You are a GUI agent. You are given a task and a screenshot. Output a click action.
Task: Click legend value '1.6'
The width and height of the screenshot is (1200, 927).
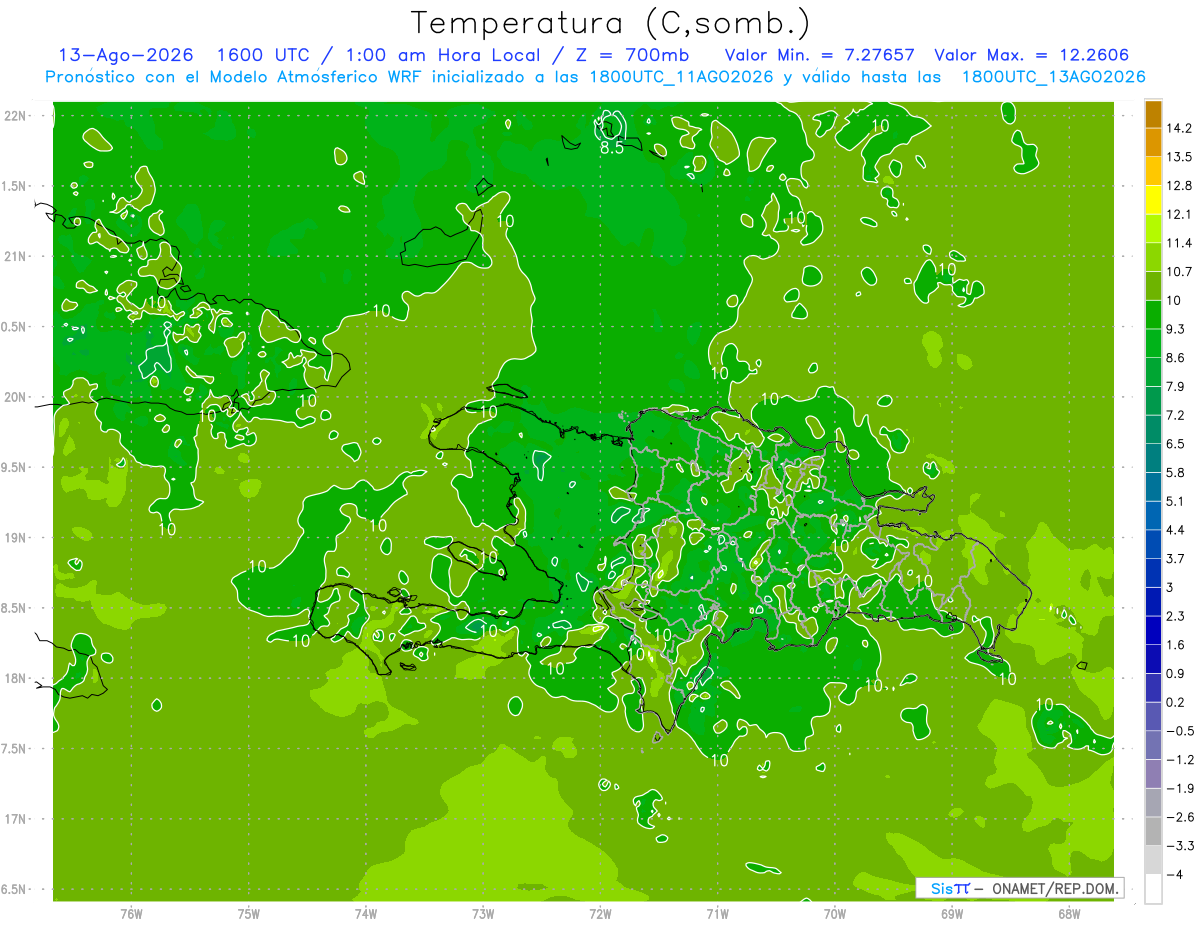(x=1177, y=645)
